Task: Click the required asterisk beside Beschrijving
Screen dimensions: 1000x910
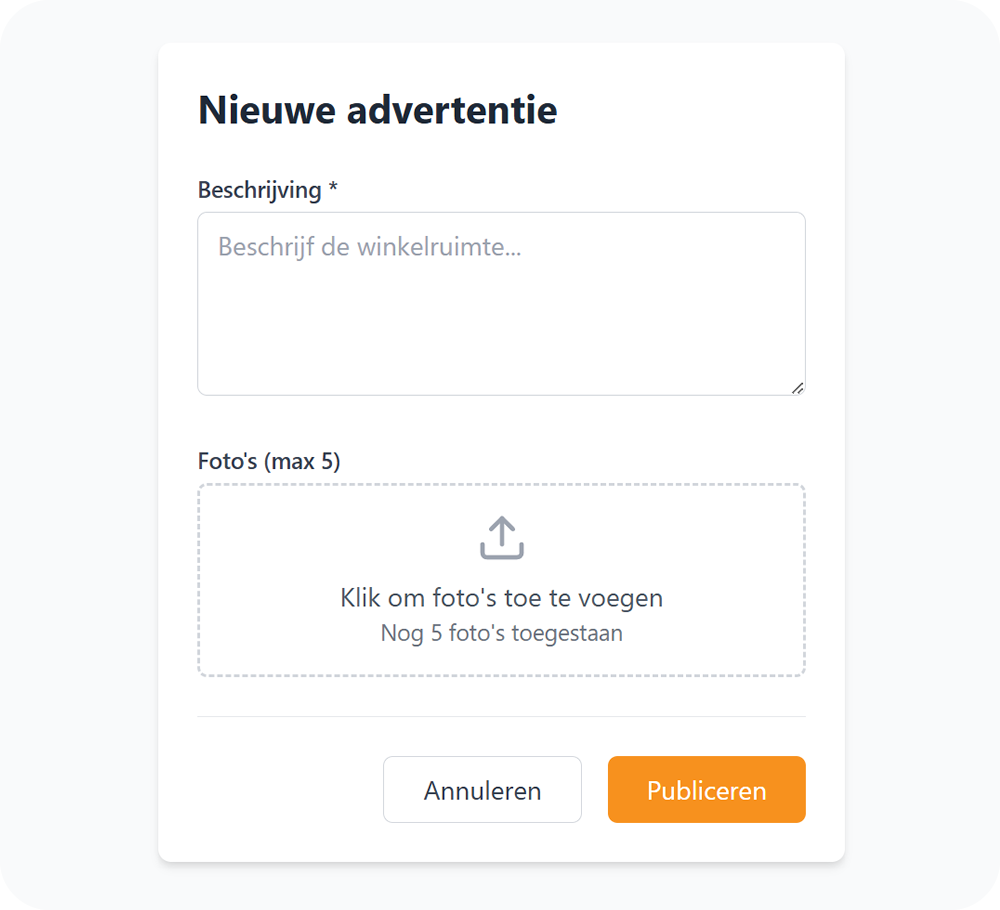Action: 333,187
